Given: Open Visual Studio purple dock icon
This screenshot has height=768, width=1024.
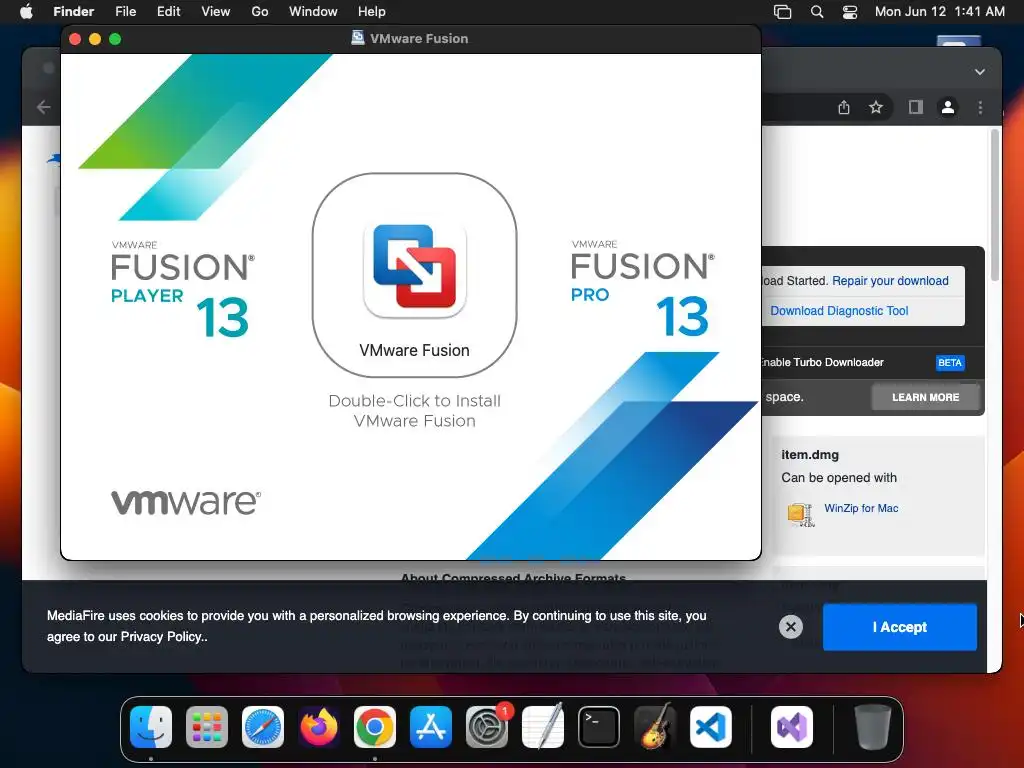Looking at the screenshot, I should [792, 727].
